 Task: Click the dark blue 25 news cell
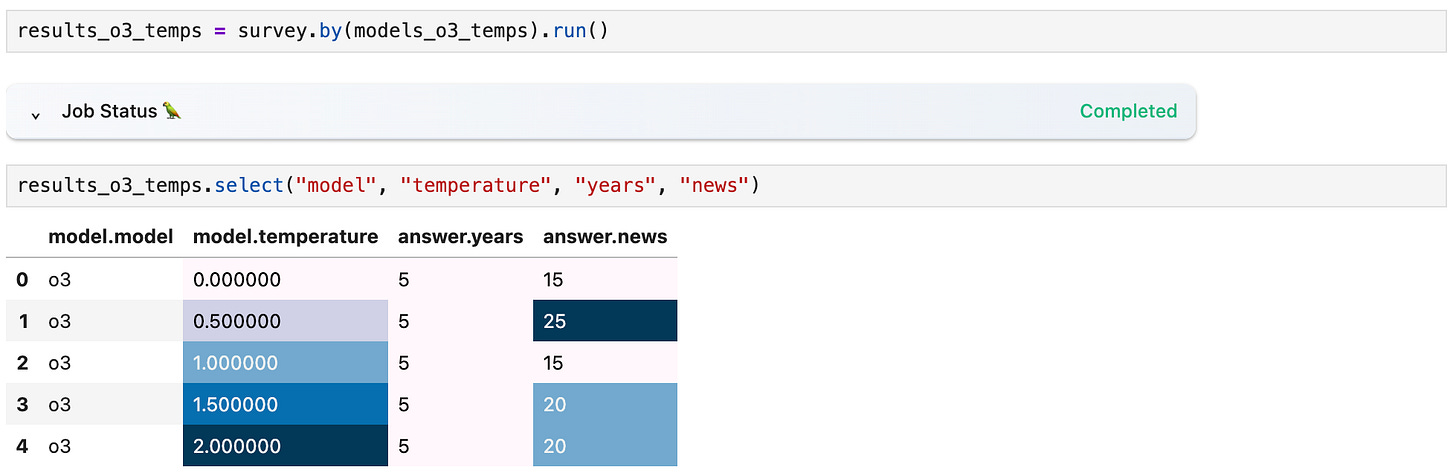click(x=605, y=321)
